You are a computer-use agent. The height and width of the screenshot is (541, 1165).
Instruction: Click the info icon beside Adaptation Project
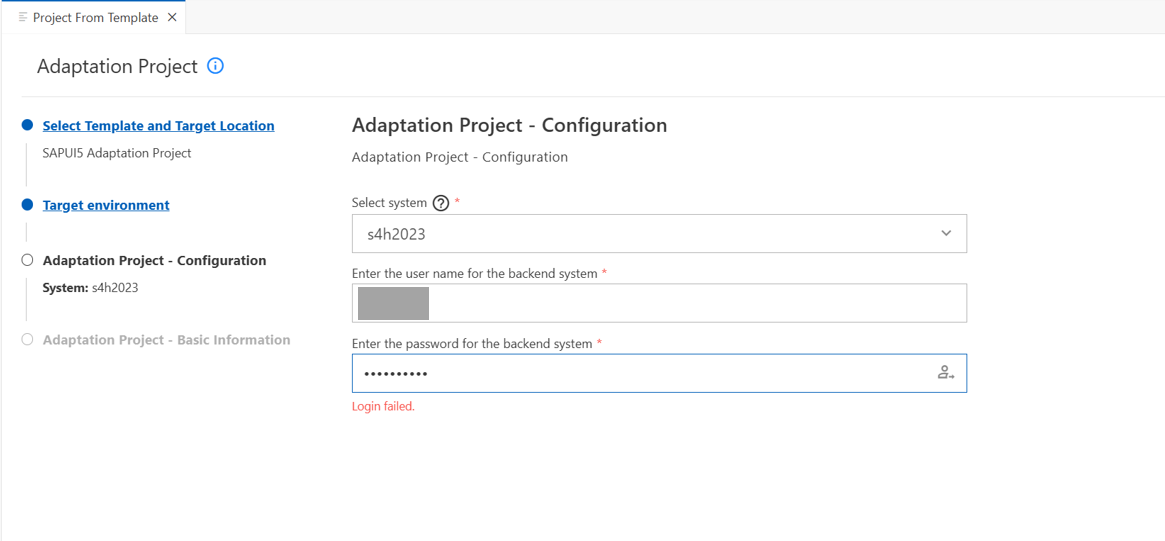[215, 66]
